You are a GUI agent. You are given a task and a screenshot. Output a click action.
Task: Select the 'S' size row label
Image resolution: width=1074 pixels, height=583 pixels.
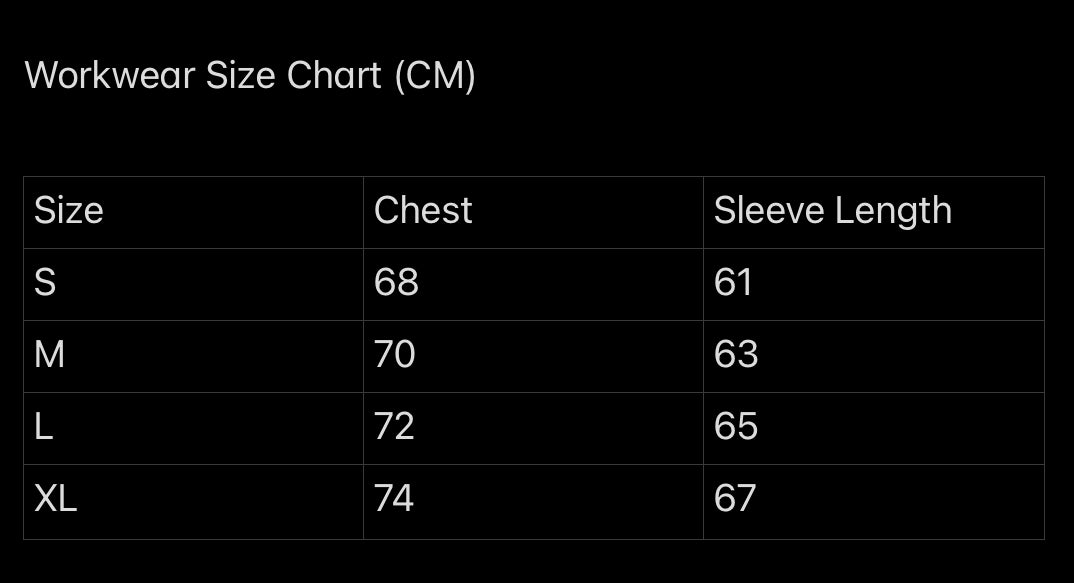tap(45, 283)
